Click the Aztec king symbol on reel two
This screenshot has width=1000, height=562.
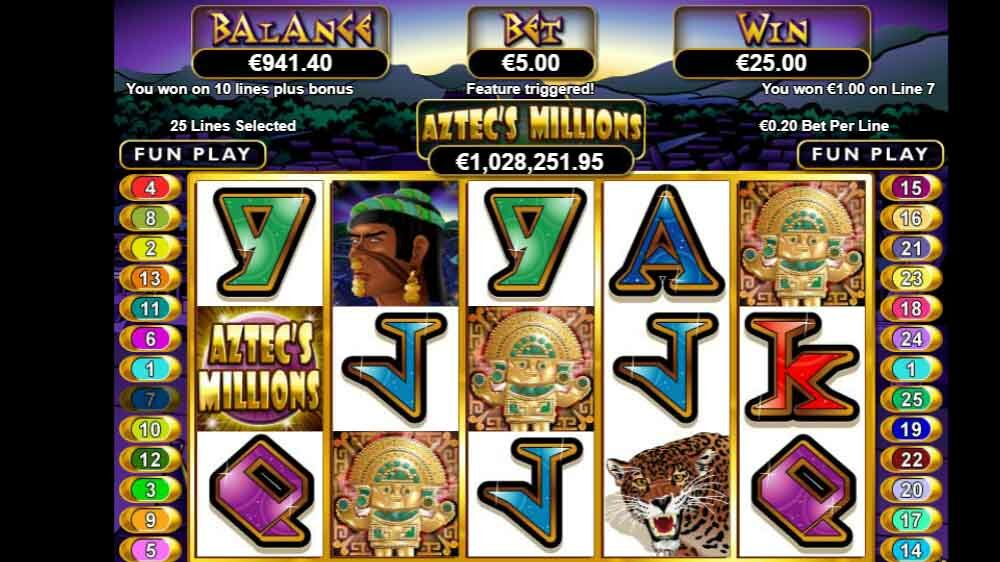[395, 243]
